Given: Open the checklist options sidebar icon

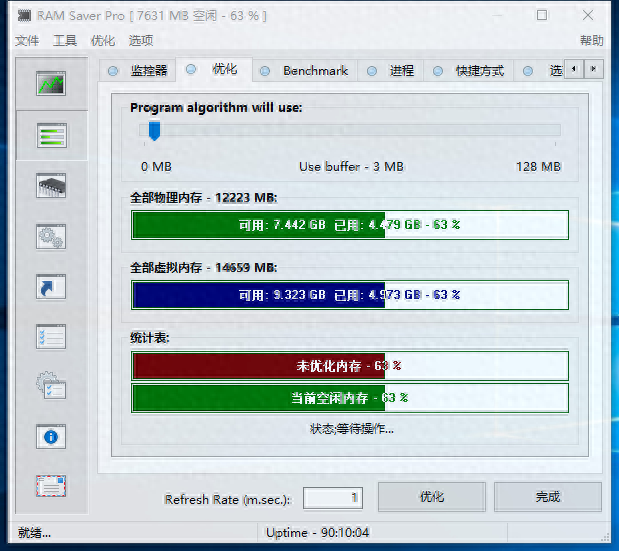Looking at the screenshot, I should 51,337.
